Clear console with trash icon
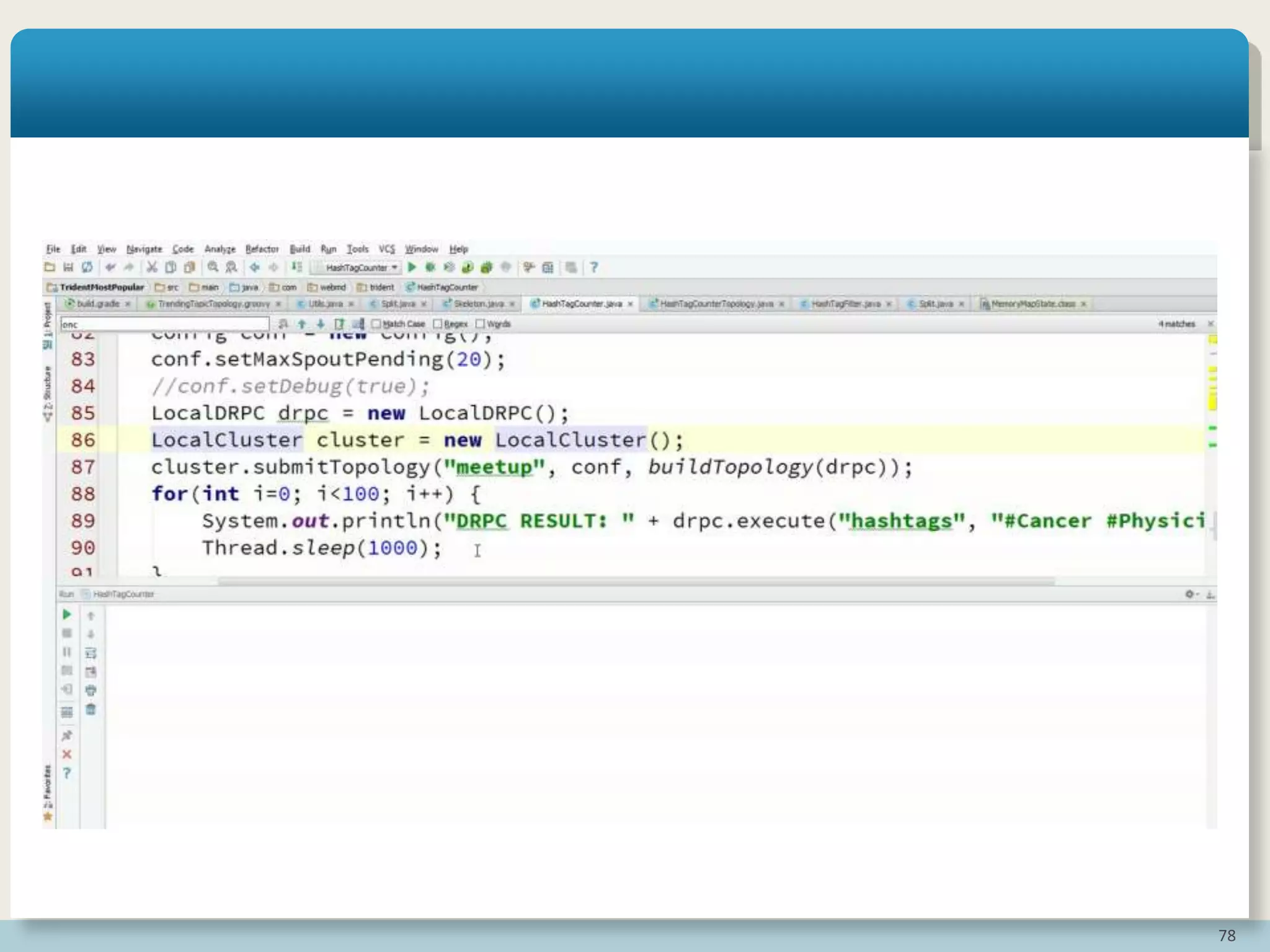The width and height of the screenshot is (1270, 952). pos(91,709)
